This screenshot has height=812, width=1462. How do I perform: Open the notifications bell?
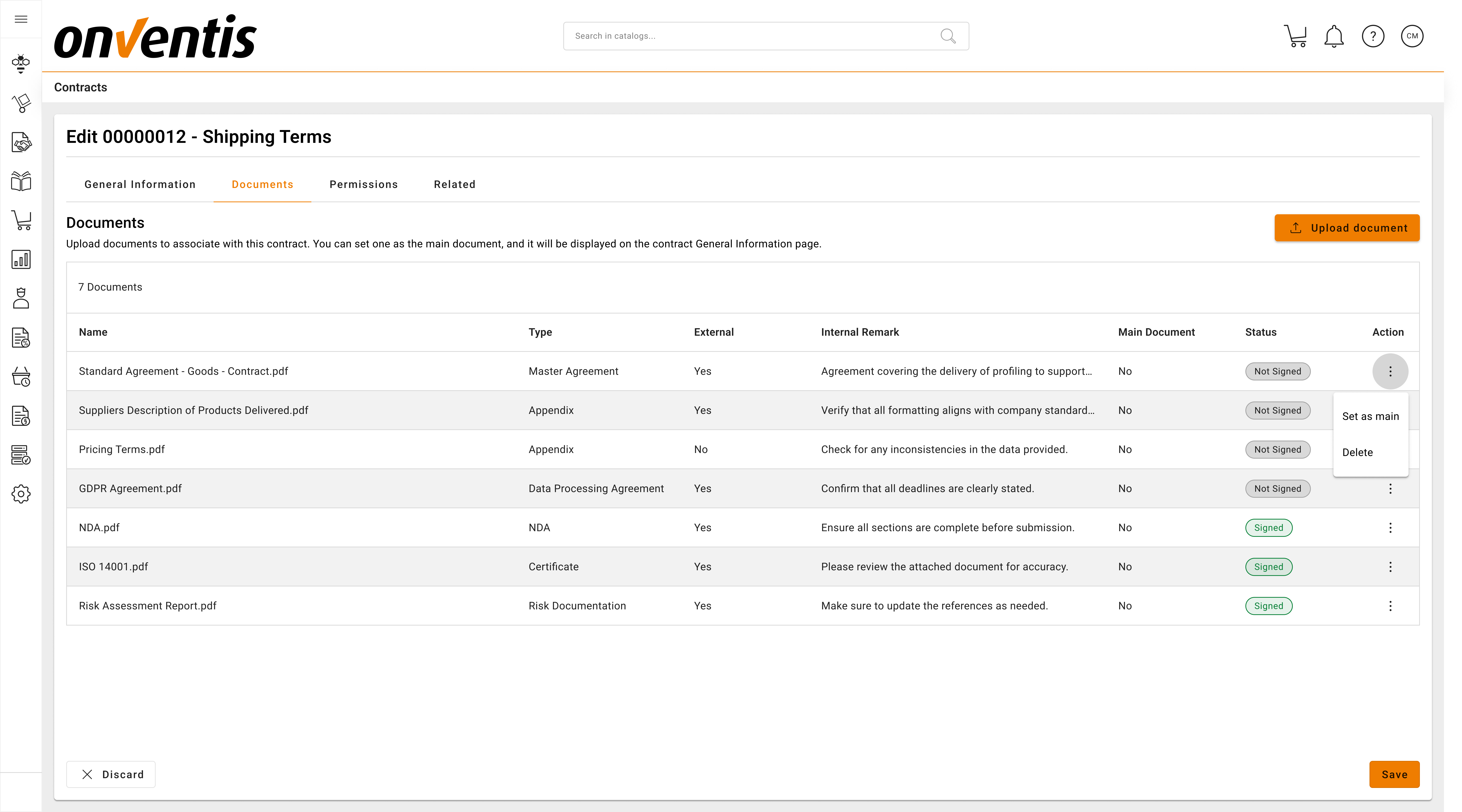coord(1334,36)
